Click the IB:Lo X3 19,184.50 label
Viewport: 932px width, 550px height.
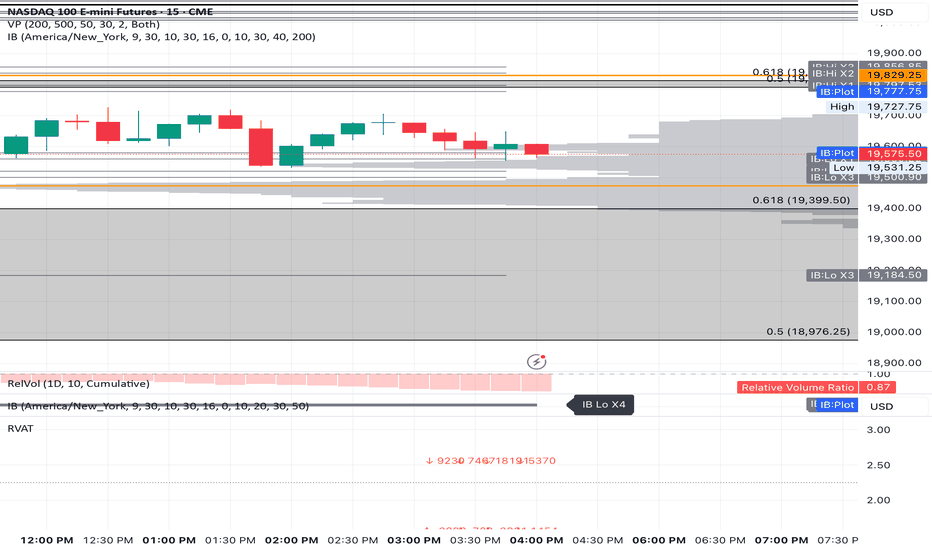click(867, 275)
